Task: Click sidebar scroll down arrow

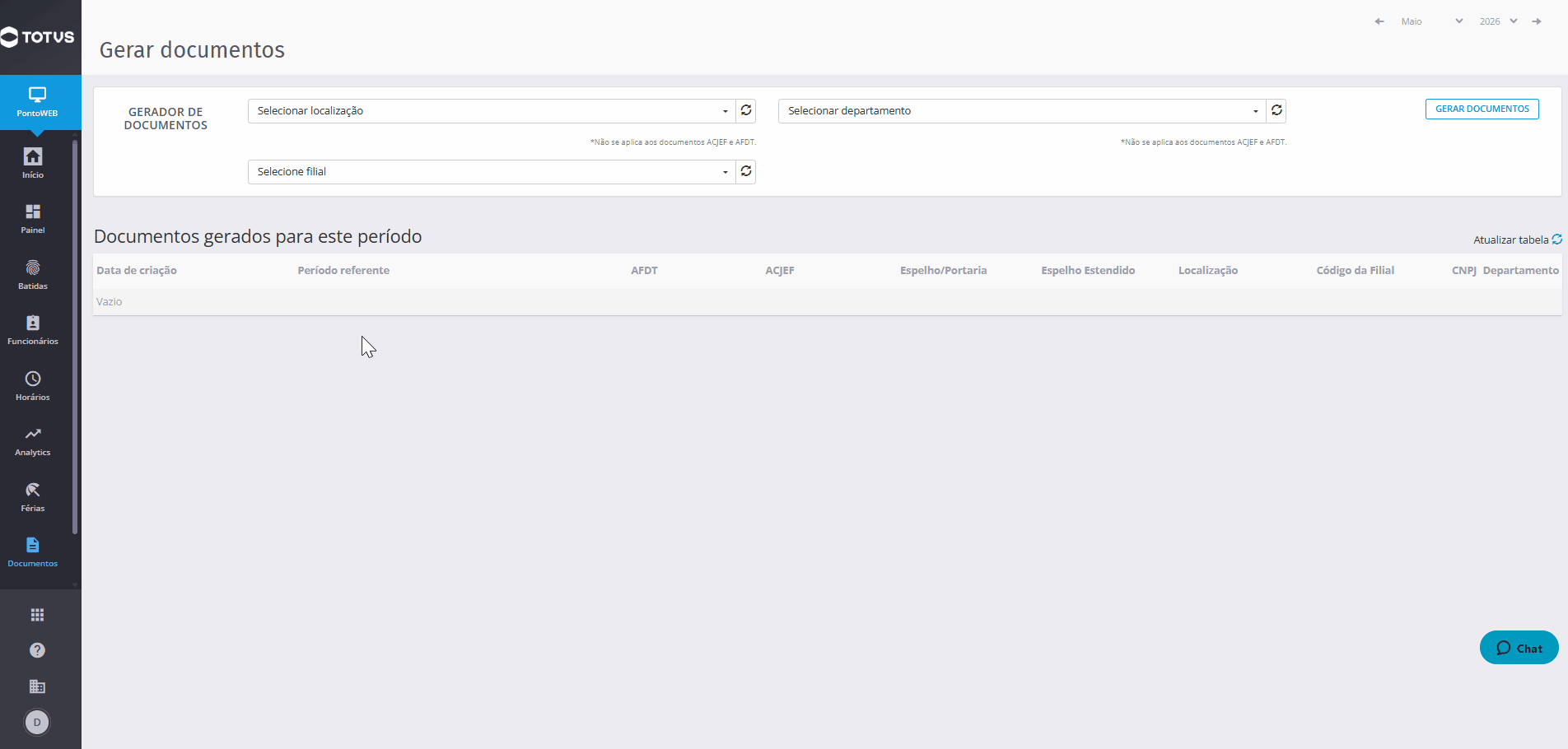Action: click(x=75, y=585)
